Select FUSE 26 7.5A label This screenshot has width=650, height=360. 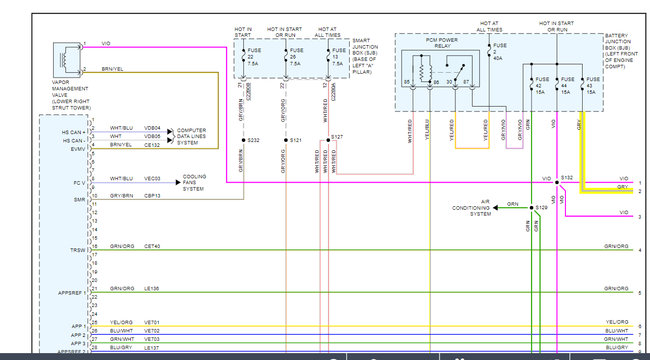point(296,57)
